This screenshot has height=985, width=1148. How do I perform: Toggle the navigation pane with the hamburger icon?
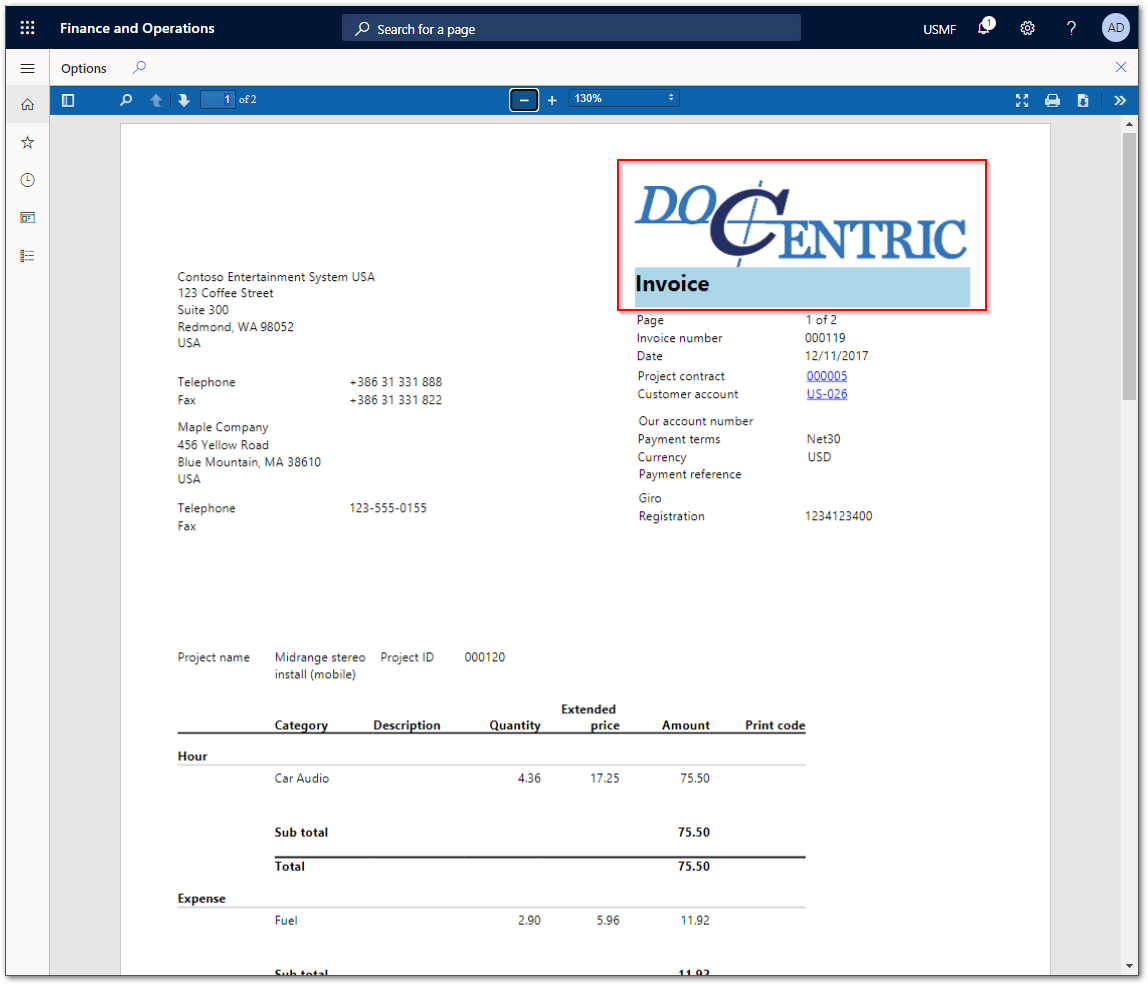click(x=27, y=68)
